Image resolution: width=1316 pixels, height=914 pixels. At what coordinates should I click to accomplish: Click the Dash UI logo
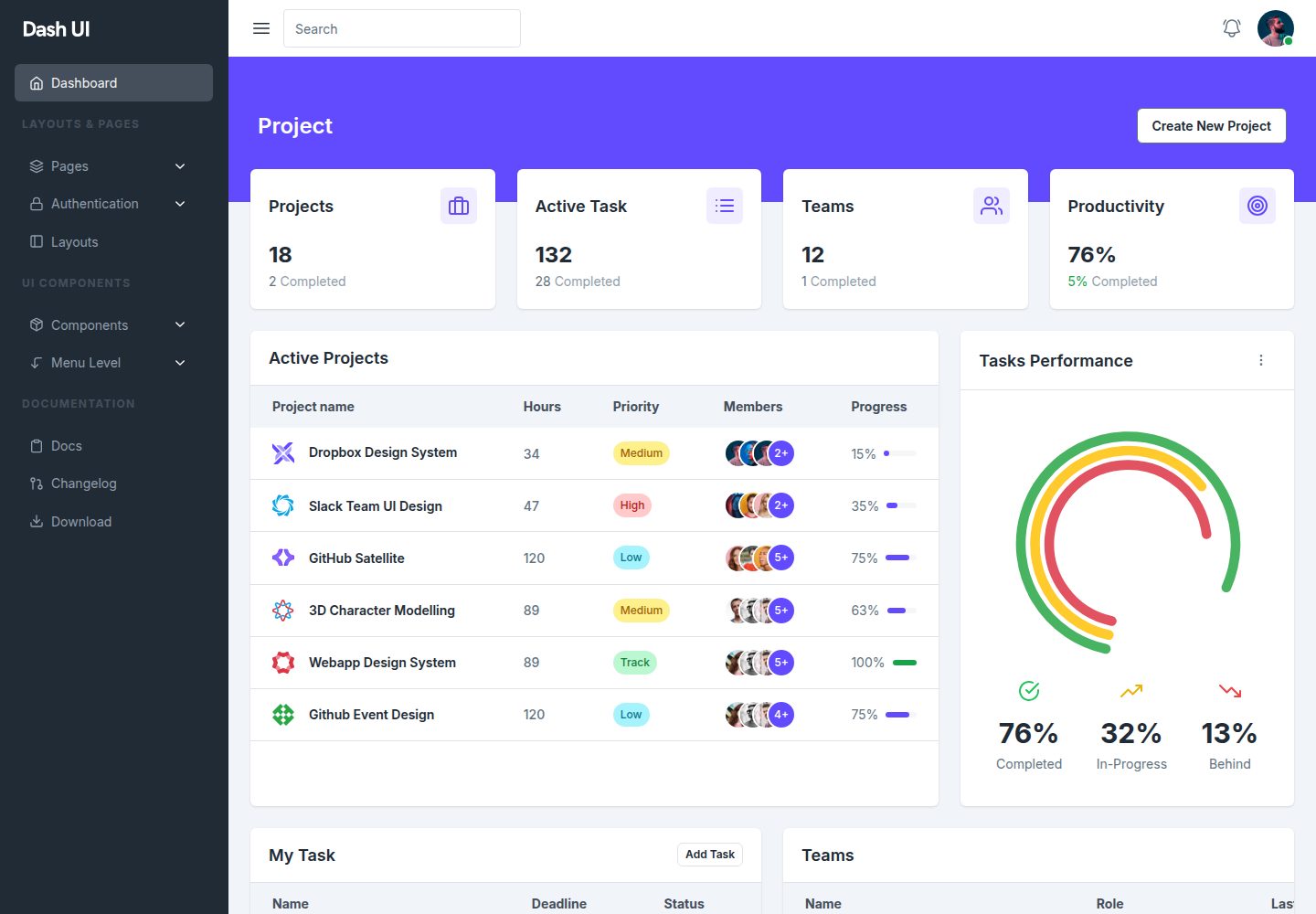(56, 29)
